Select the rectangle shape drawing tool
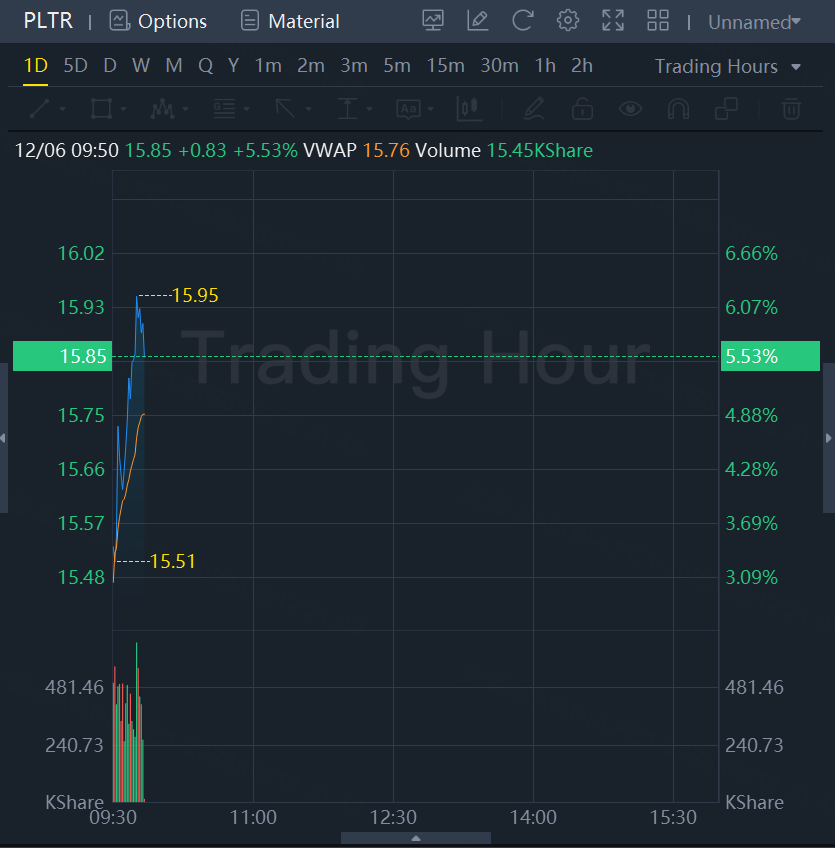The width and height of the screenshot is (835, 848). tap(101, 108)
